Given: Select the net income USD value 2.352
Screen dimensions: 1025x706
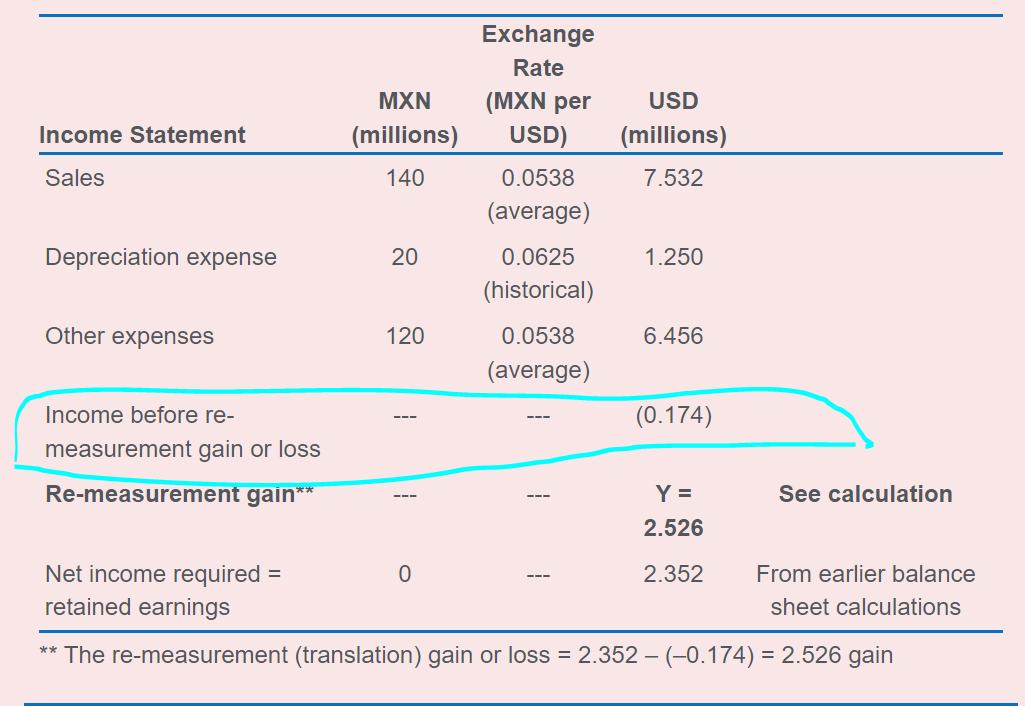Looking at the screenshot, I should tap(673, 574).
